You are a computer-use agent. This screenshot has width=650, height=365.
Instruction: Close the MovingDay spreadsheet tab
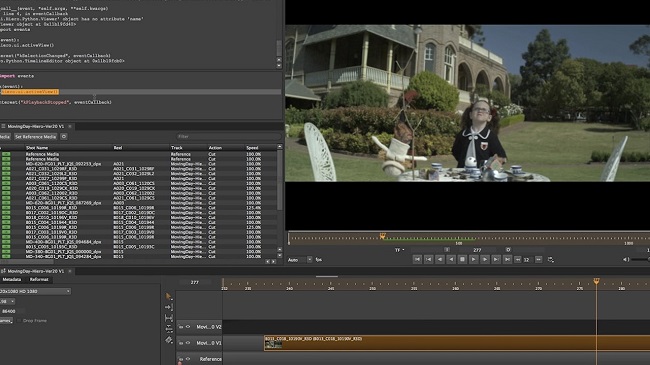70,126
